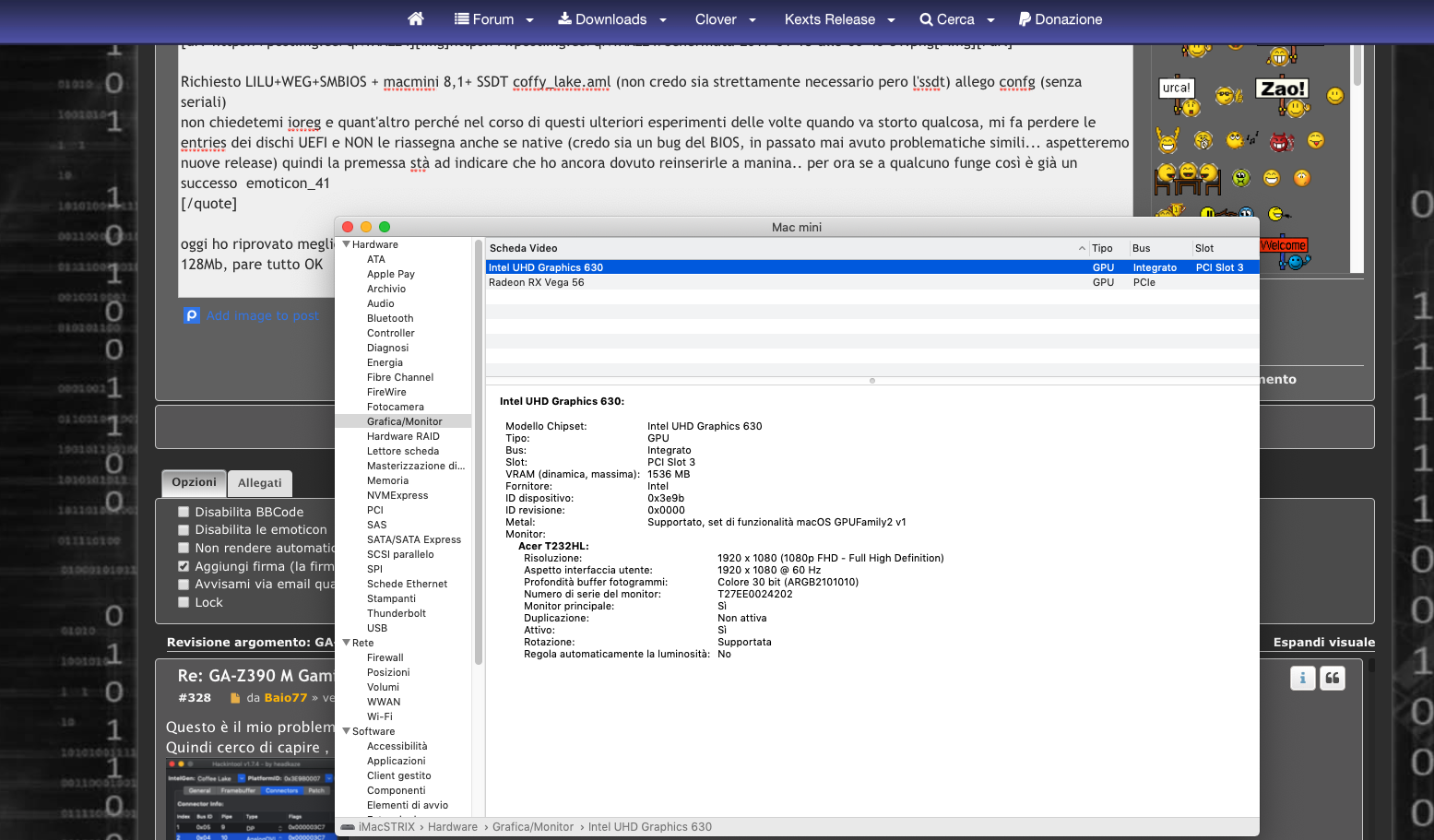
Task: Select the Radeon RX Vega 56 row
Action: pos(872,282)
